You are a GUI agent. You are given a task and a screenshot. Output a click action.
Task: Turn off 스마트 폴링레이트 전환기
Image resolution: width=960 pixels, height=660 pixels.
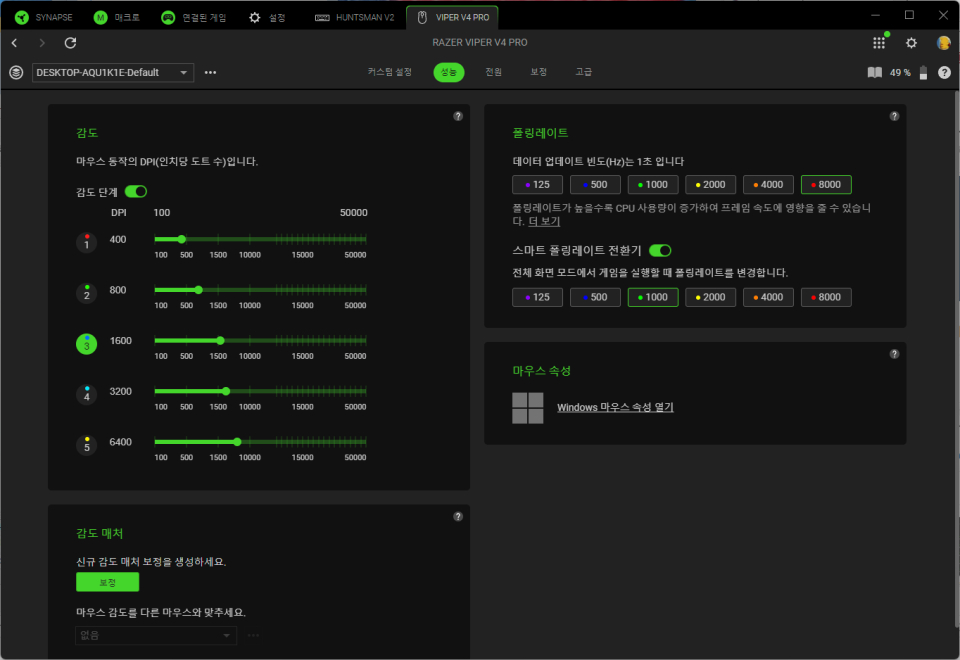tap(659, 250)
